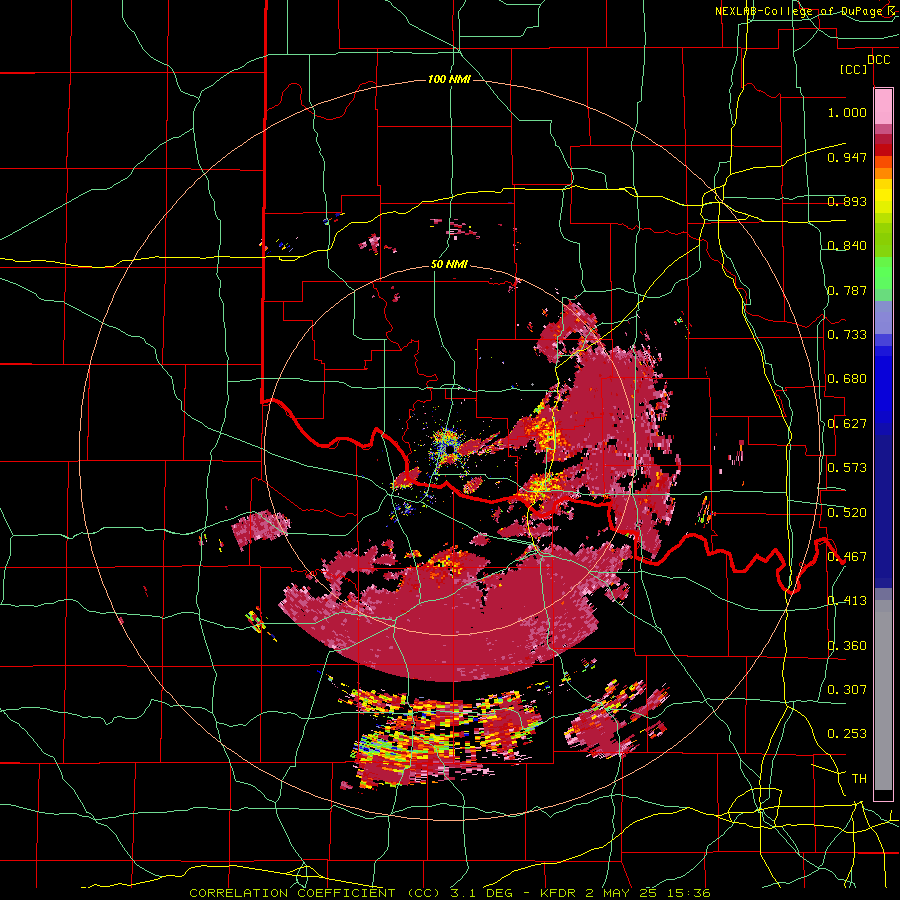The image size is (900, 900).
Task: Select the 0.787 value on the scale
Action: [847, 290]
